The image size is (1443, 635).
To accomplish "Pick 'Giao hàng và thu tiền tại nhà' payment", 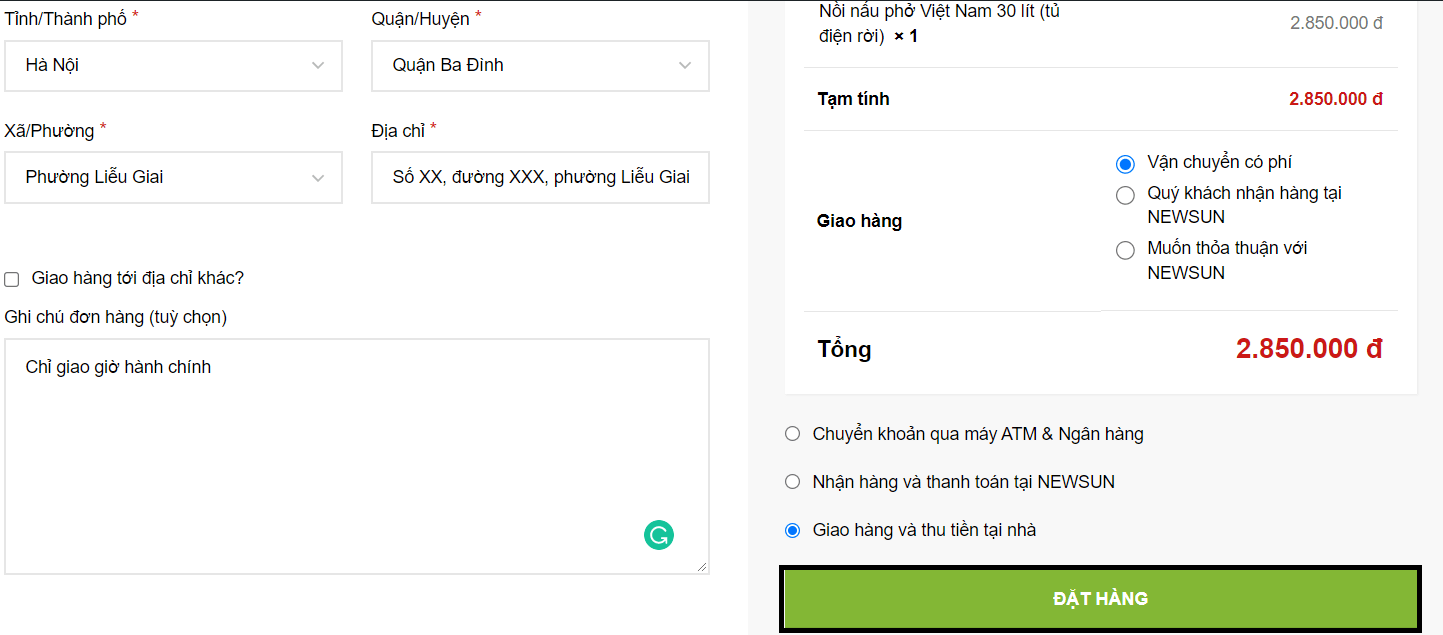I will (x=793, y=530).
